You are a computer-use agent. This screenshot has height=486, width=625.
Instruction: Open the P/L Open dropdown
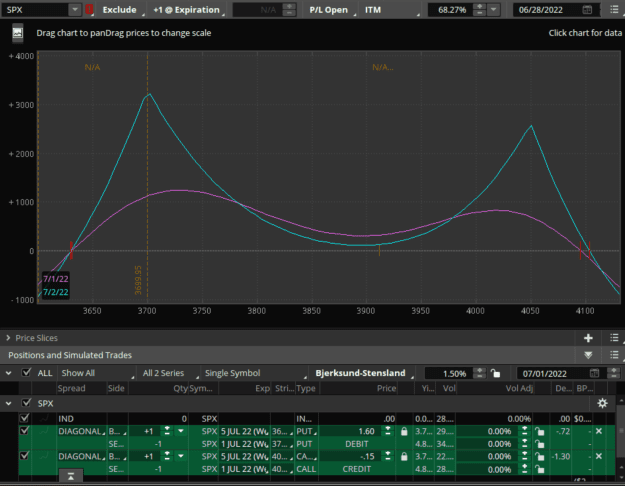tap(332, 10)
